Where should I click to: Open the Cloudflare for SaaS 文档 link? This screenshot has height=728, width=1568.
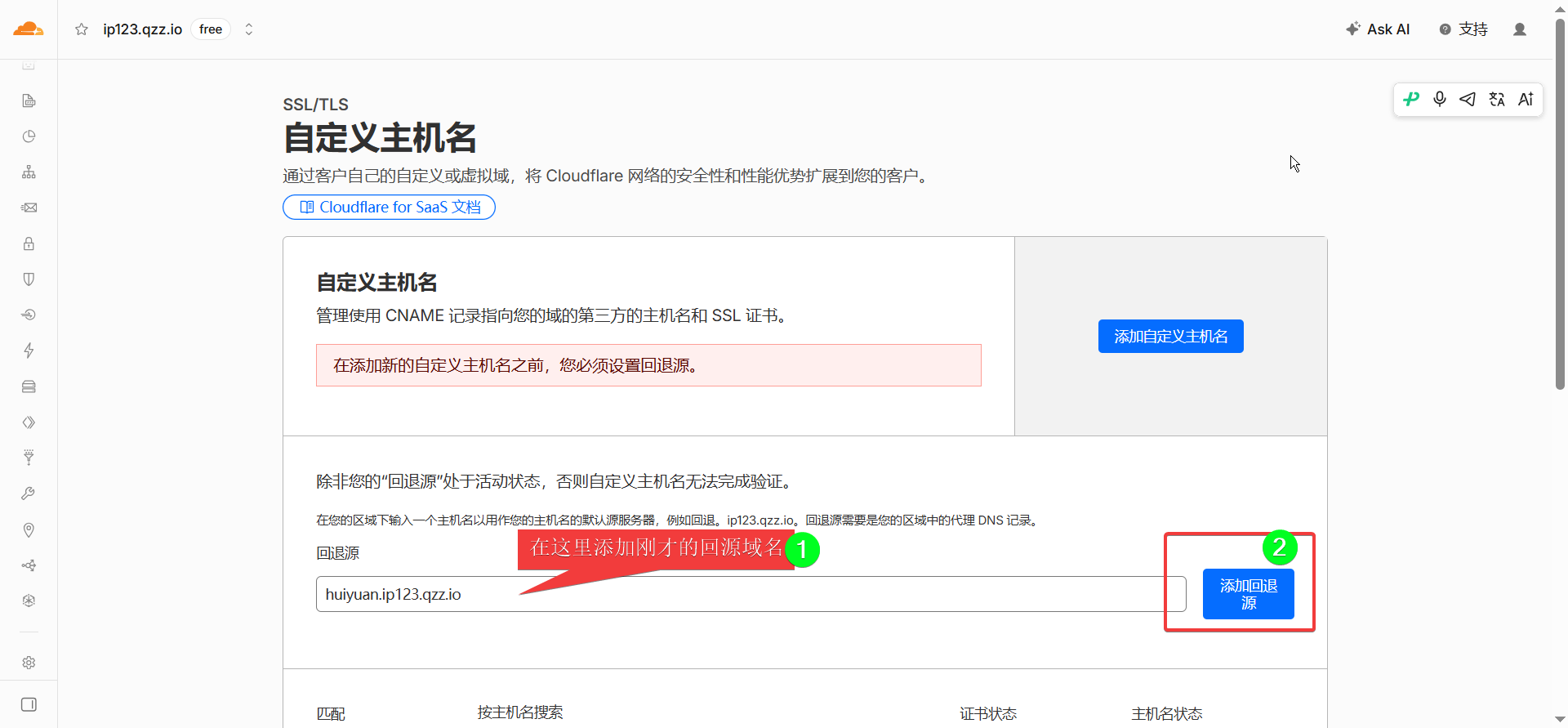pyautogui.click(x=389, y=208)
